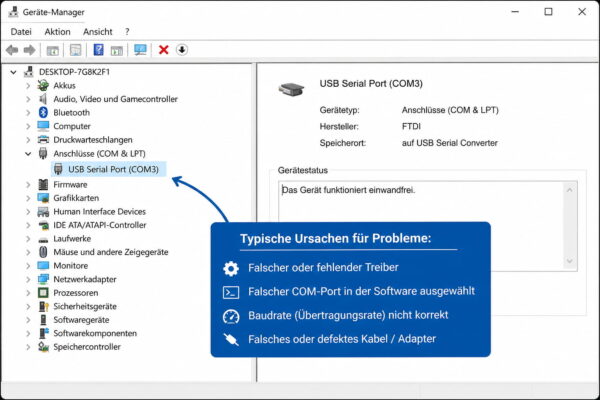
Task: Click the Firmware chip icon
Action: [x=43, y=184]
